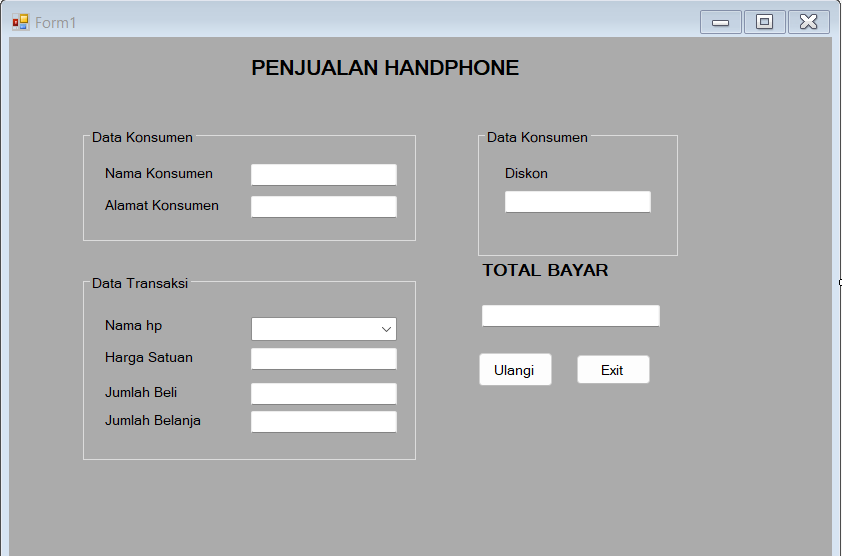This screenshot has height=556, width=842.
Task: Select the Harga Satuan input field
Action: click(323, 359)
